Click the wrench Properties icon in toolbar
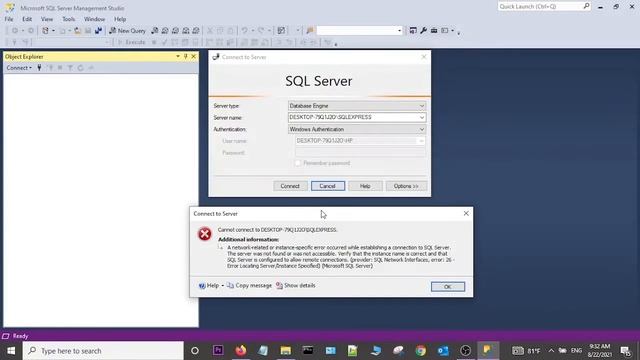The image size is (640, 360). tap(423, 31)
